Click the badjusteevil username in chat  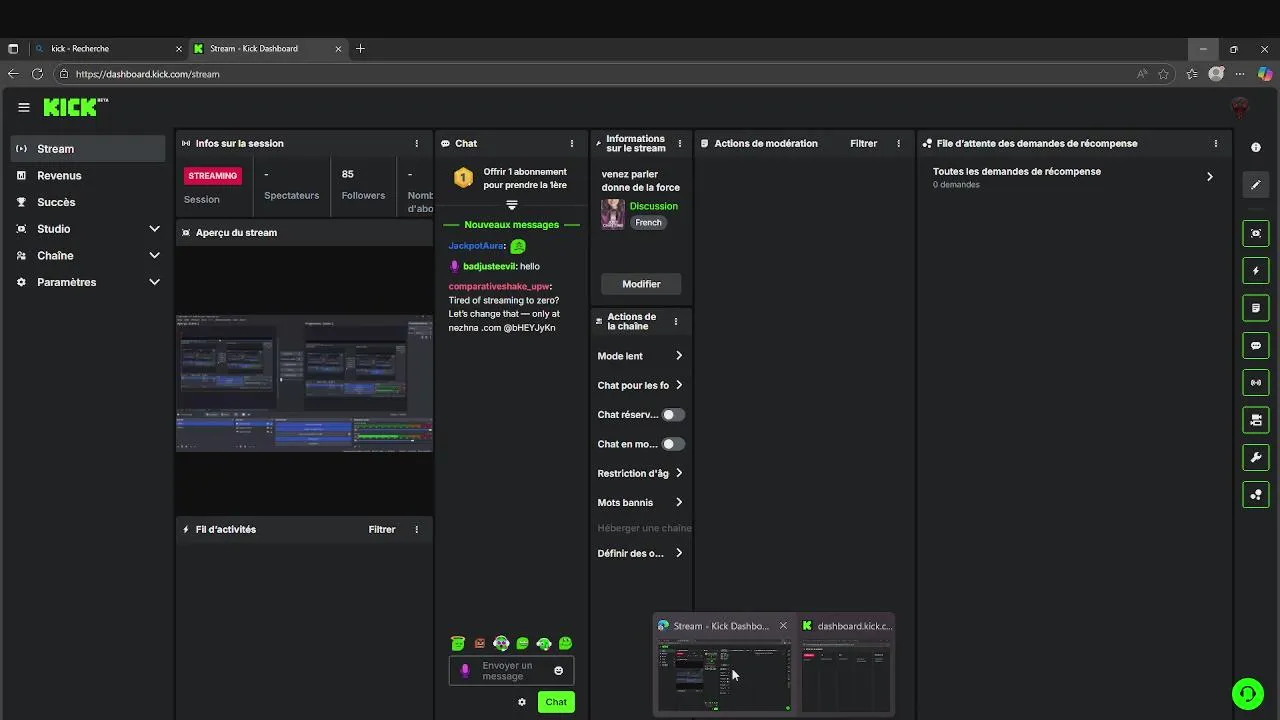489,267
